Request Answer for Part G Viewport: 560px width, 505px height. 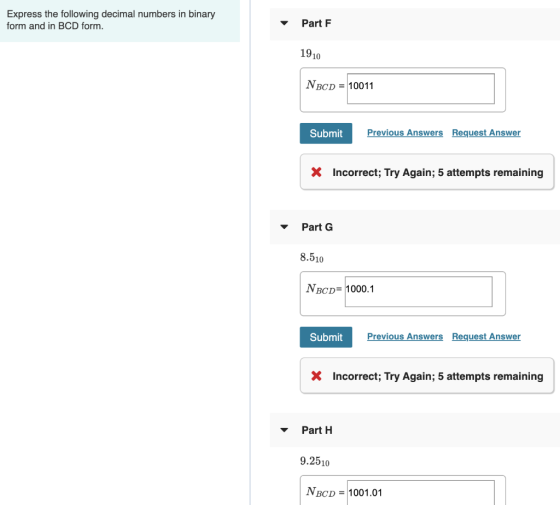[486, 336]
